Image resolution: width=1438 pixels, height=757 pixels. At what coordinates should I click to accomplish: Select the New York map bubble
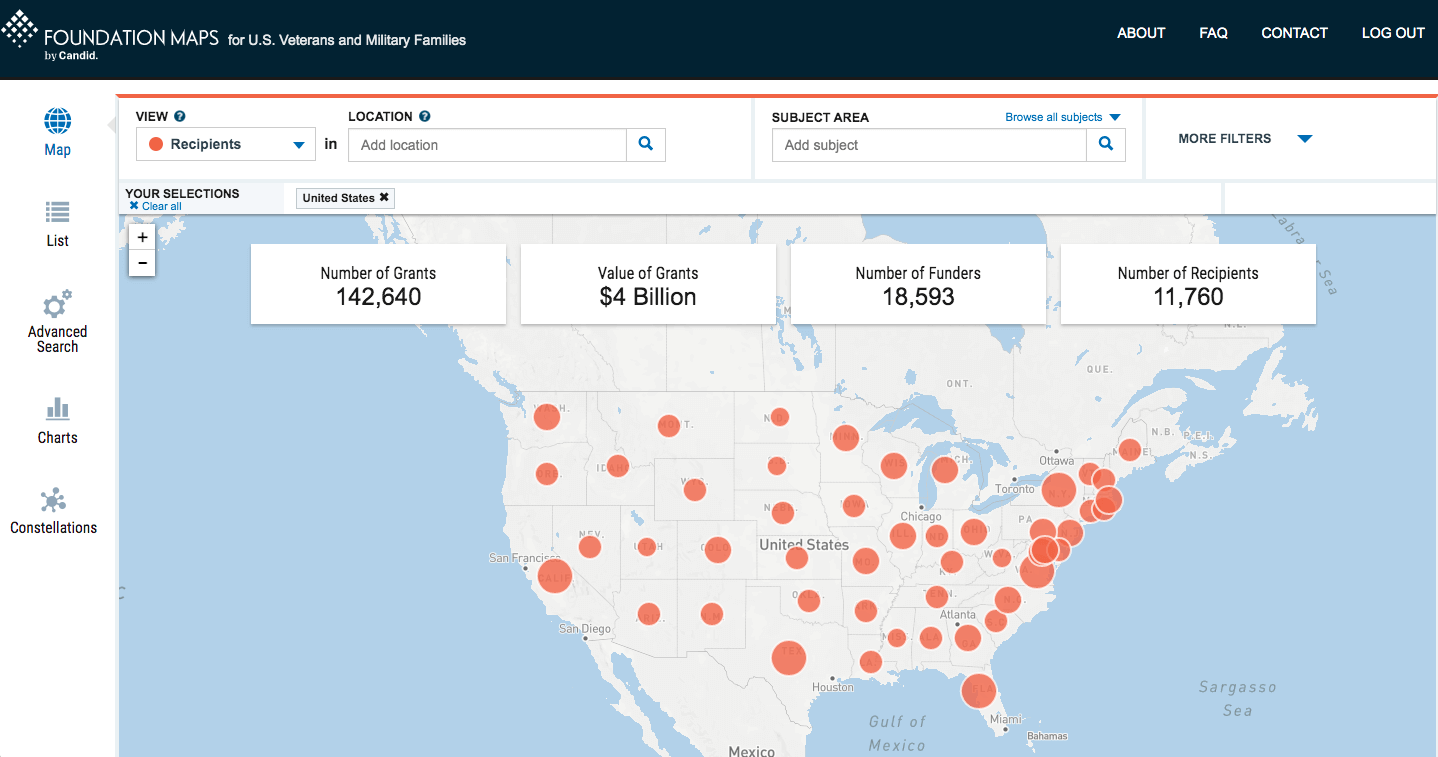pyautogui.click(x=1058, y=491)
